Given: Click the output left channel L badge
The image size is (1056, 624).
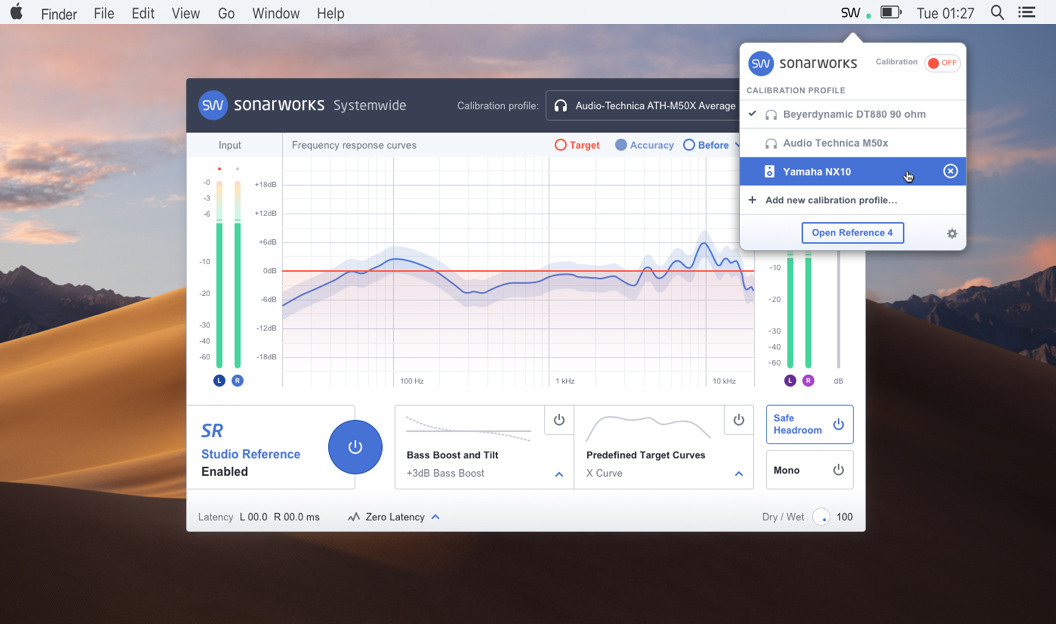Looking at the screenshot, I should pyautogui.click(x=790, y=380).
